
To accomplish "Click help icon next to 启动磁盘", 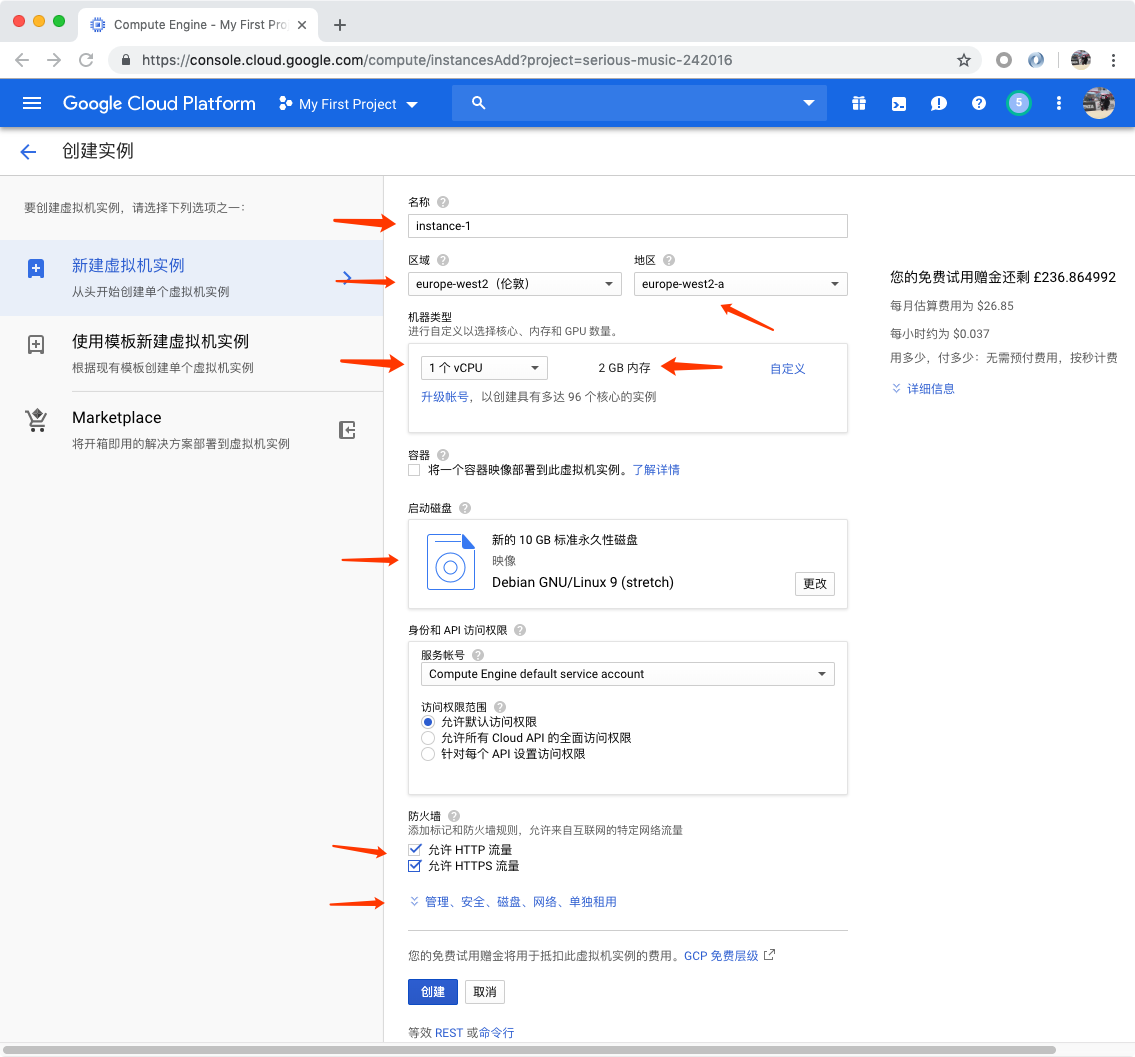I will tap(465, 508).
